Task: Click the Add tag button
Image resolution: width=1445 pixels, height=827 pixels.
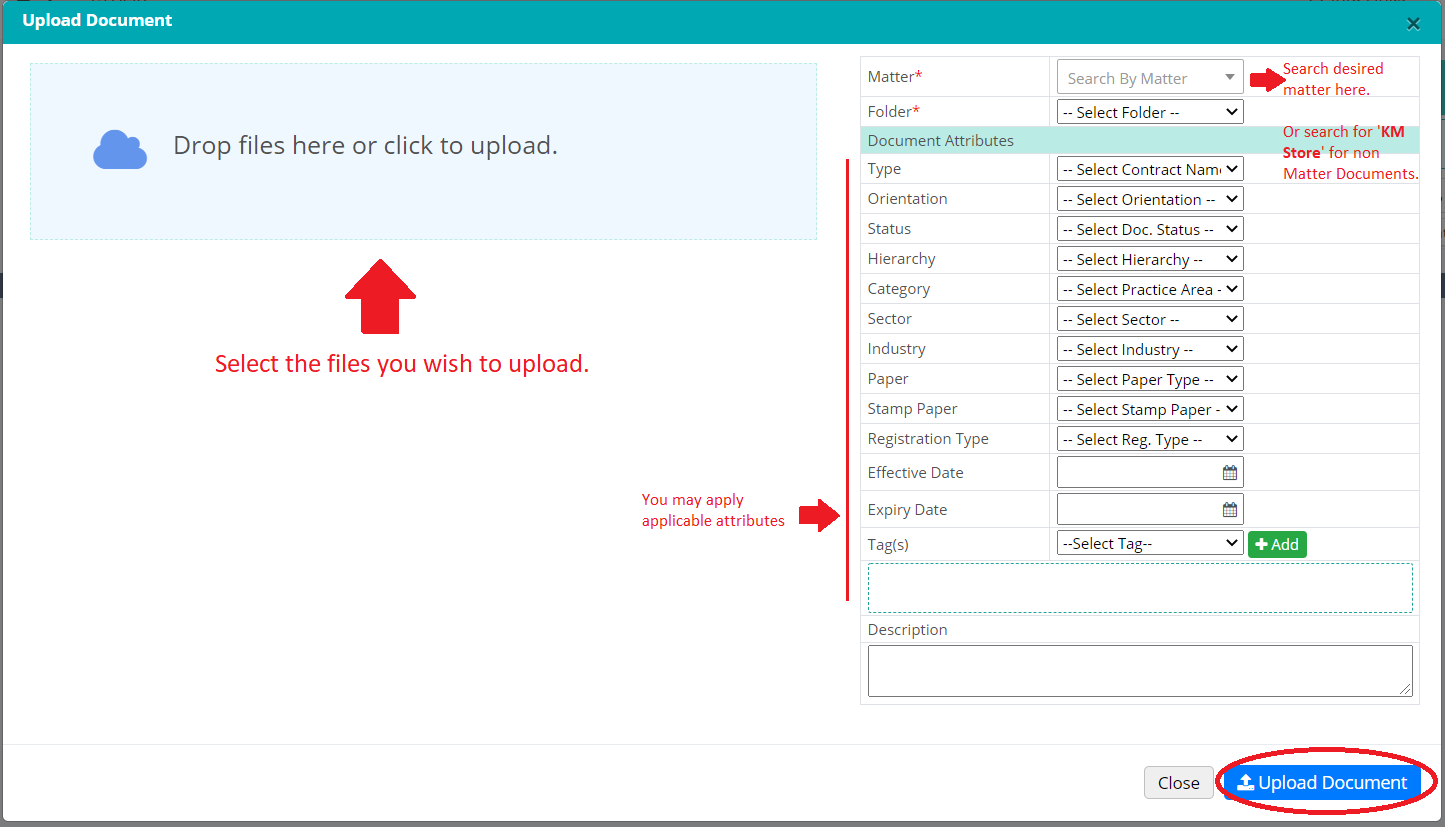Action: 1277,544
